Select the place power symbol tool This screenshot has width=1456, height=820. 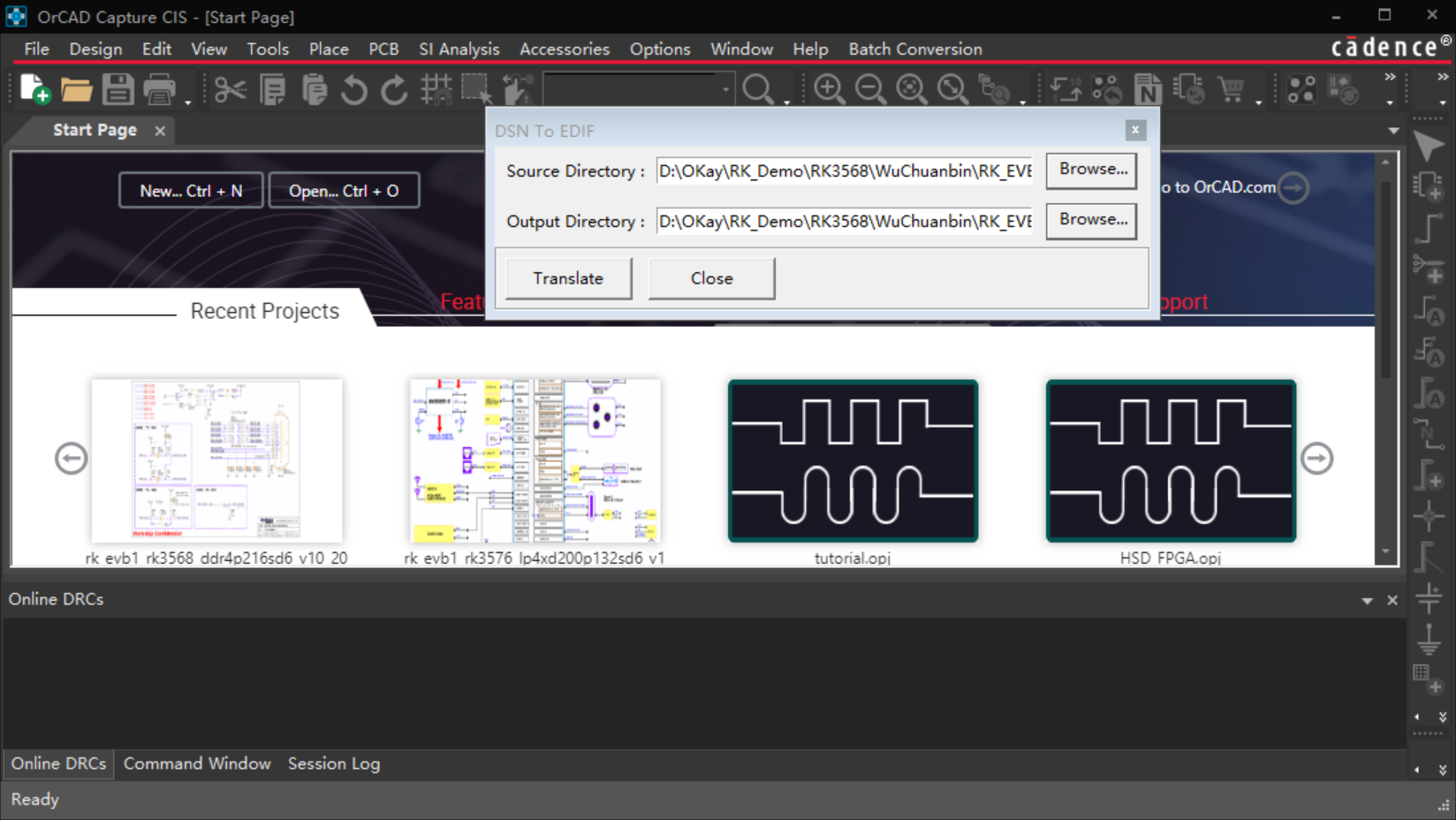coord(1429,598)
